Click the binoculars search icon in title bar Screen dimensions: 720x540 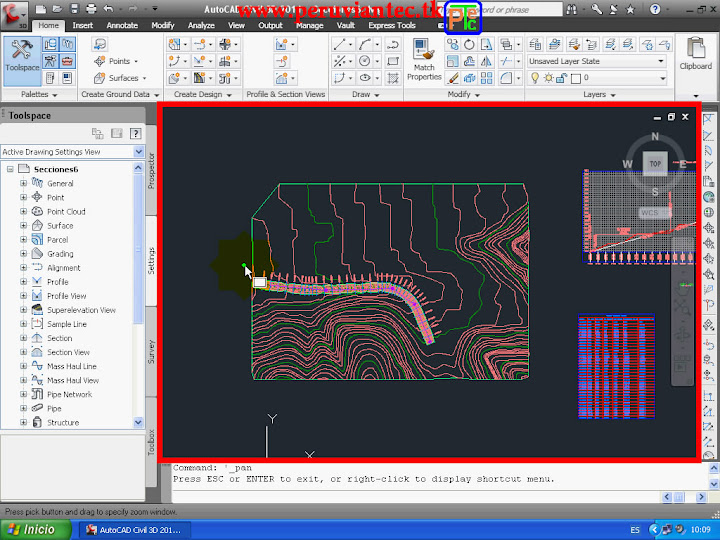tap(572, 9)
